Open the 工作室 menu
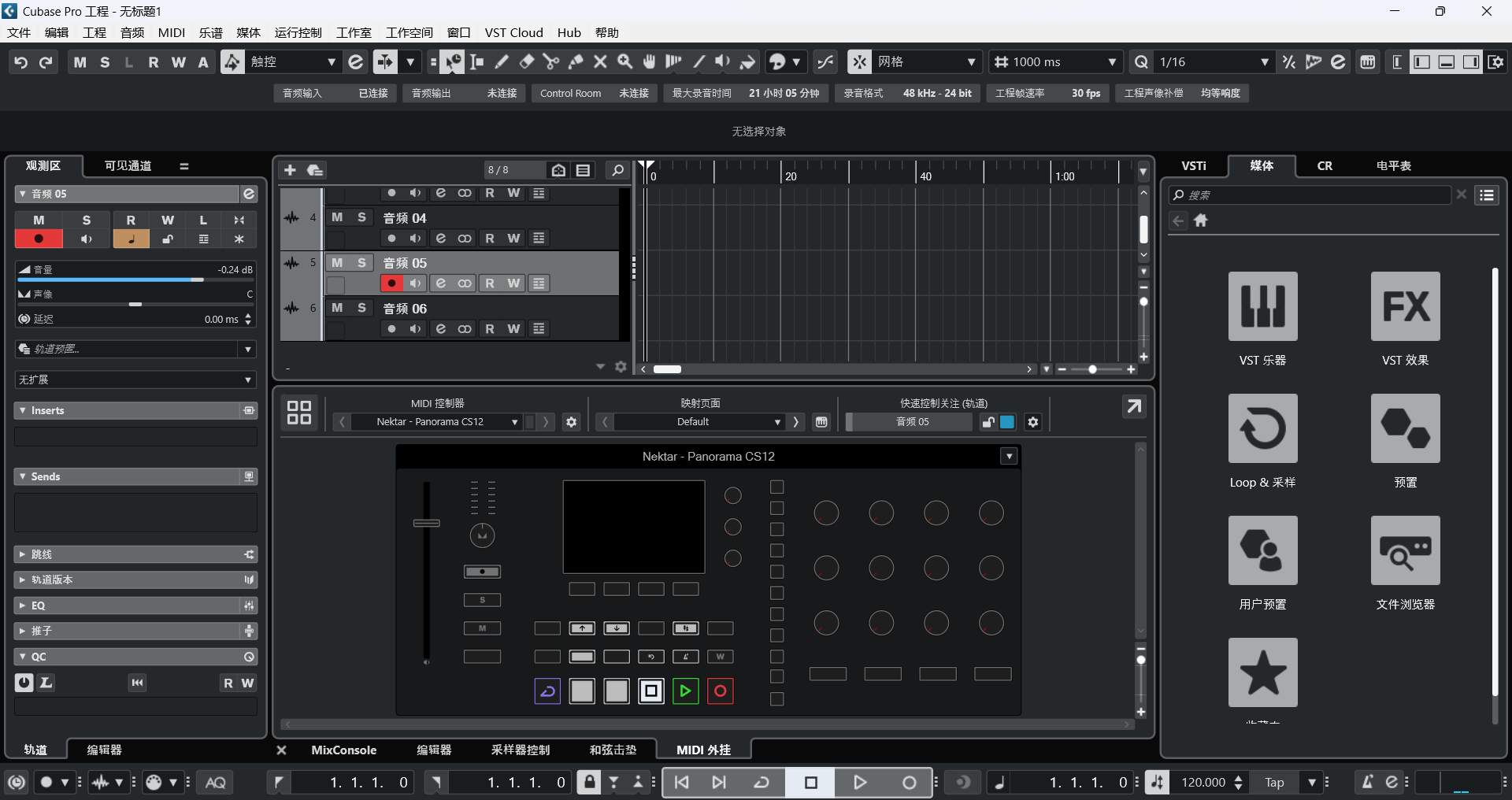This screenshot has height=800, width=1512. click(x=354, y=32)
